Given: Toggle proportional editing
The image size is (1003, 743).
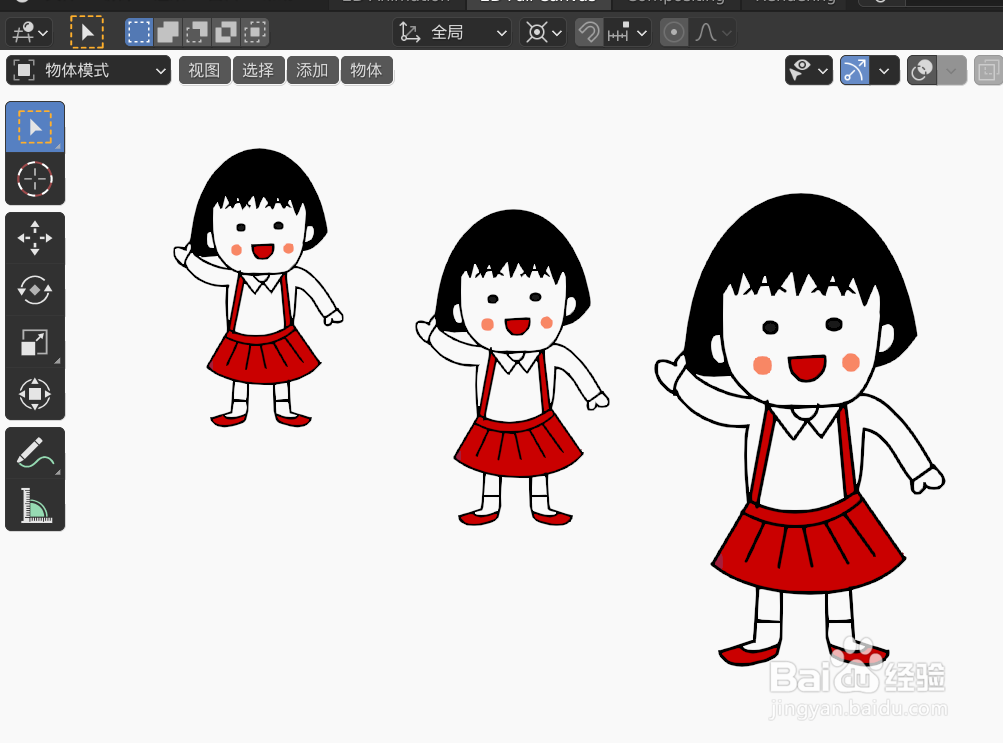Looking at the screenshot, I should click(674, 32).
